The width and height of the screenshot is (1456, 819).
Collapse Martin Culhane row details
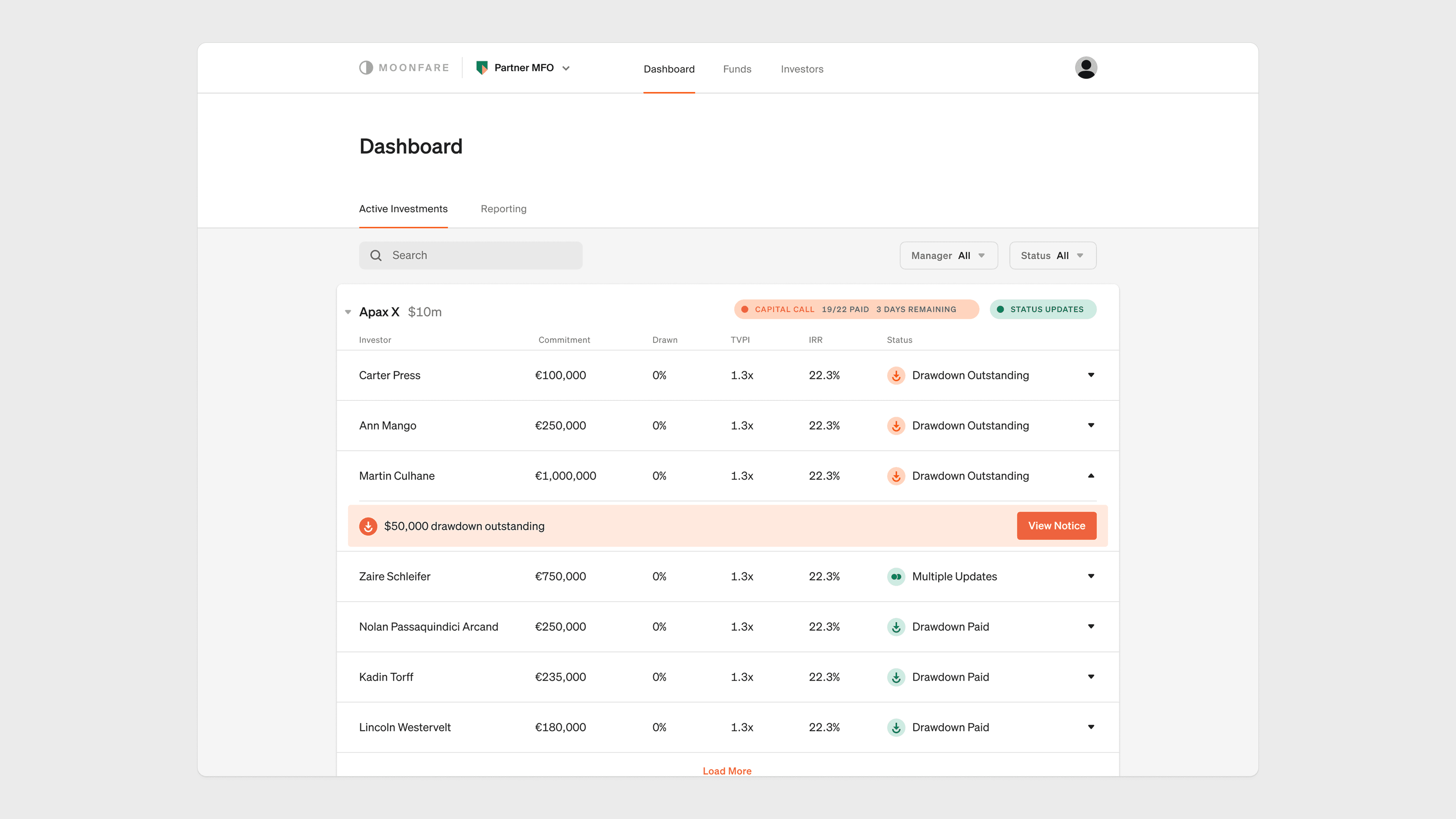coord(1091,476)
